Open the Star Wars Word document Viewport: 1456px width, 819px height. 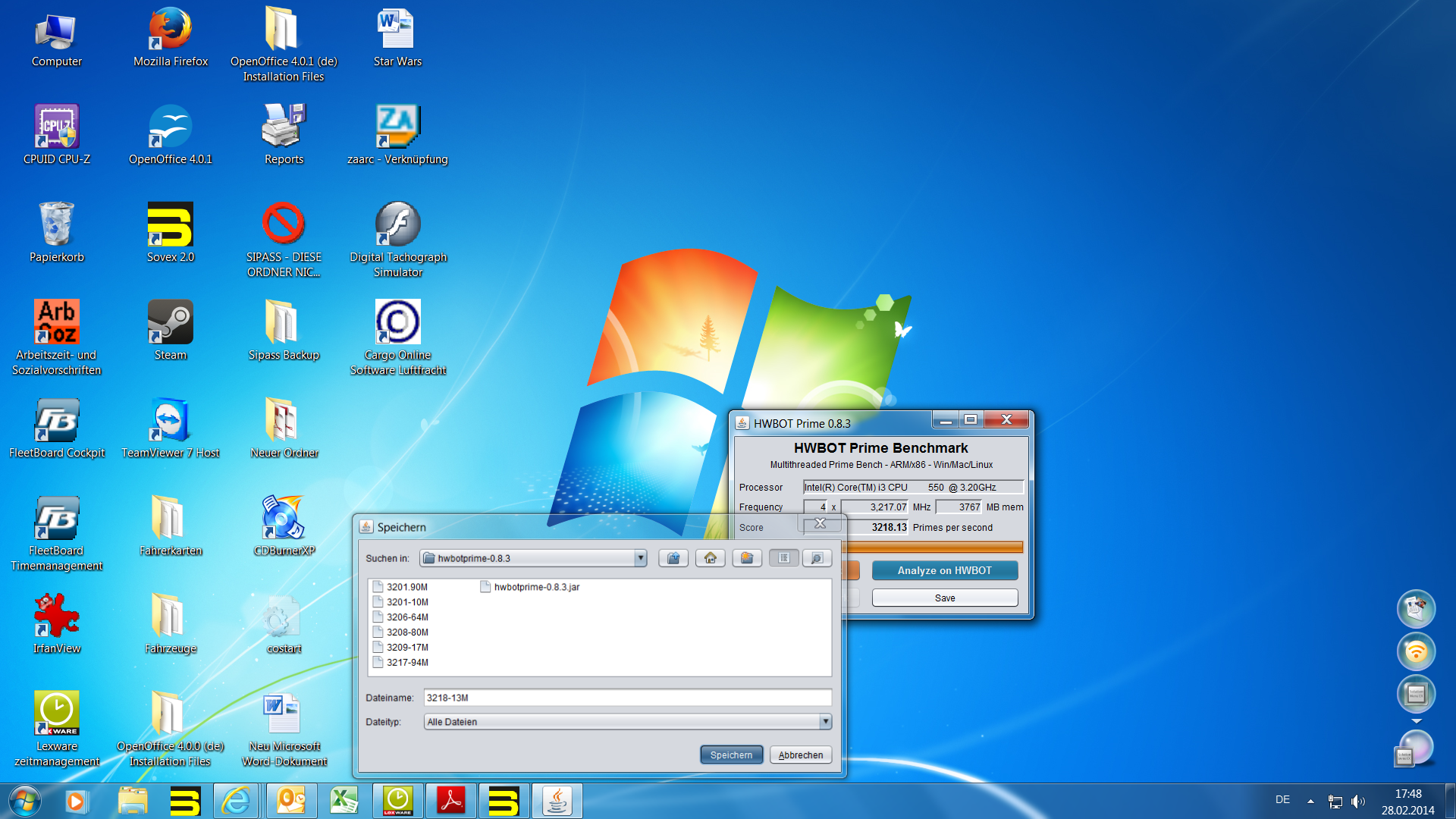tap(397, 38)
